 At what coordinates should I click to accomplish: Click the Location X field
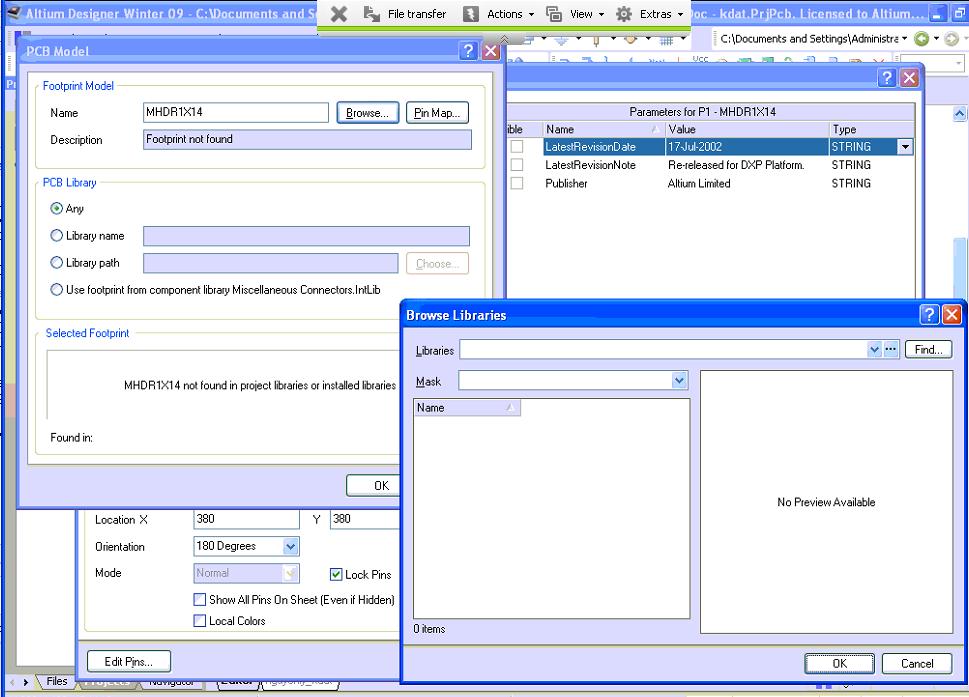[x=246, y=519]
